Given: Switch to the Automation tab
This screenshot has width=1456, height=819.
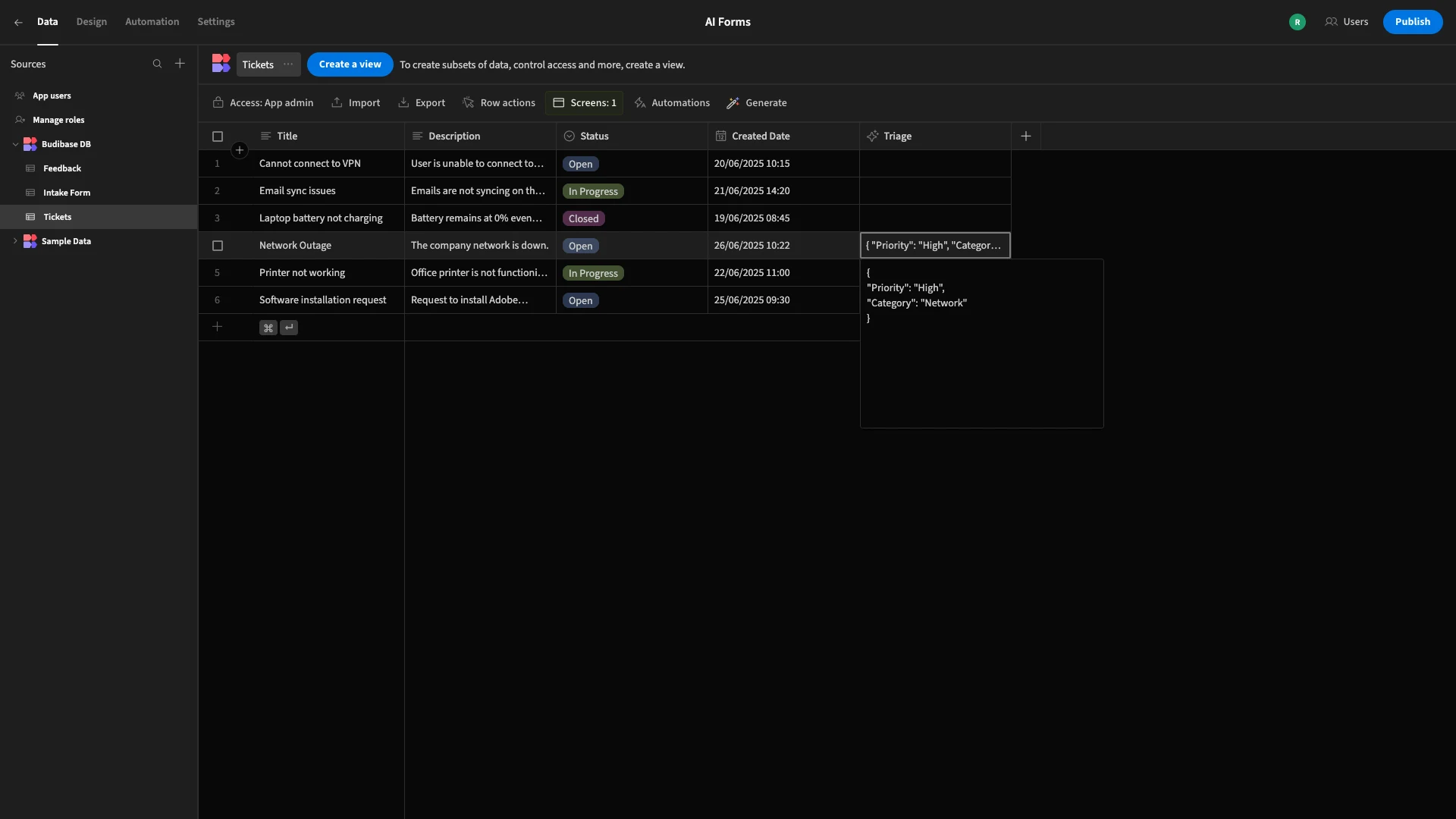Looking at the screenshot, I should (152, 22).
